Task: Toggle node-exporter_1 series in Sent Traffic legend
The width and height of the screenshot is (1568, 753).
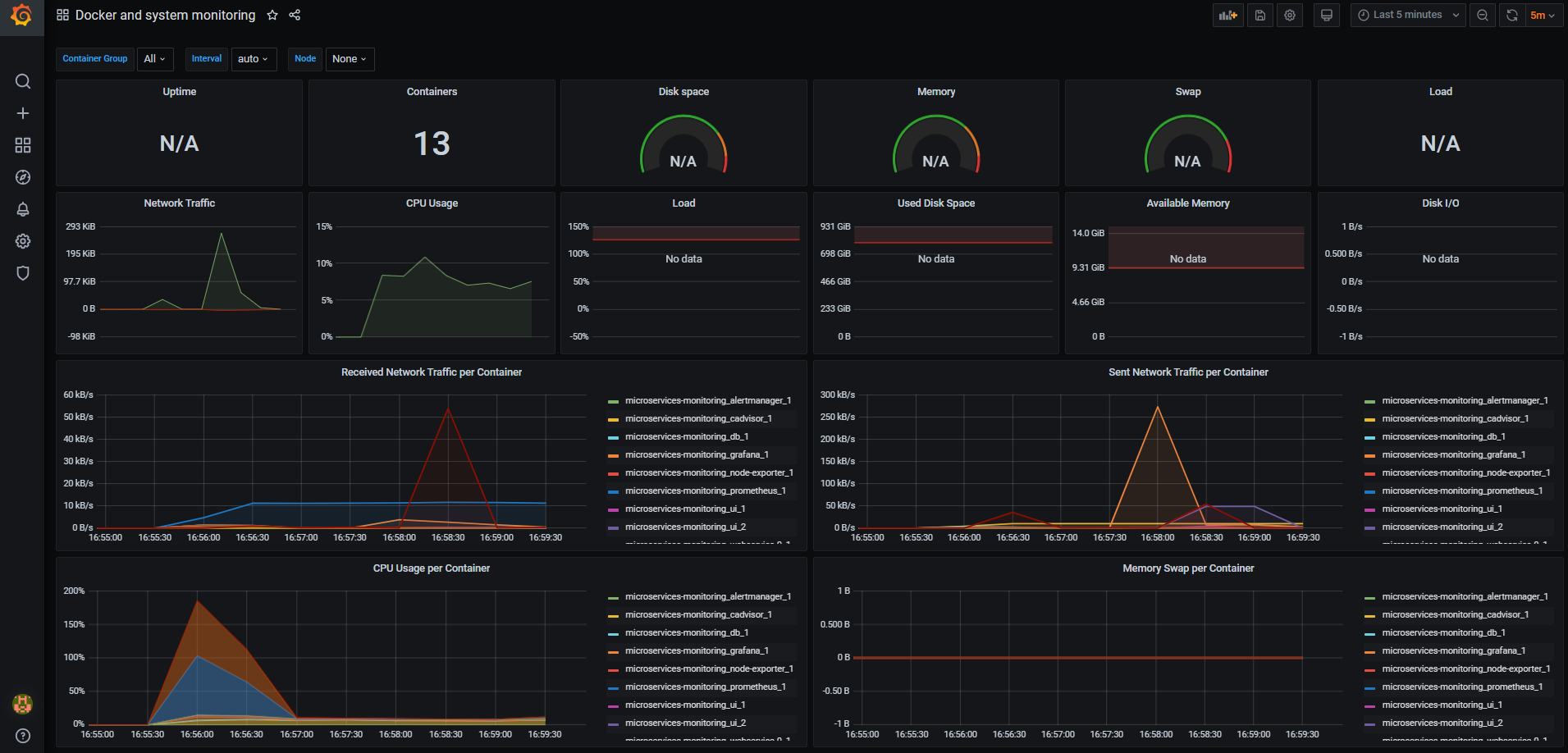Action: click(1466, 473)
